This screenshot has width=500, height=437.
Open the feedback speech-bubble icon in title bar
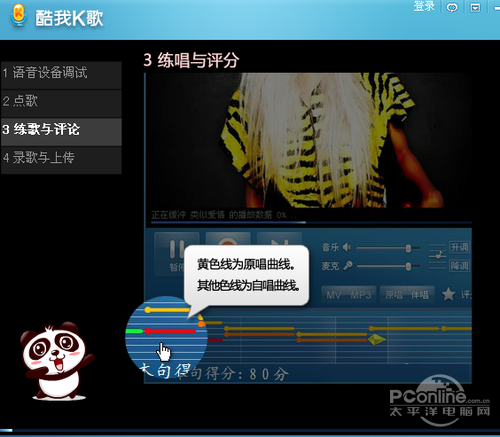tap(452, 7)
